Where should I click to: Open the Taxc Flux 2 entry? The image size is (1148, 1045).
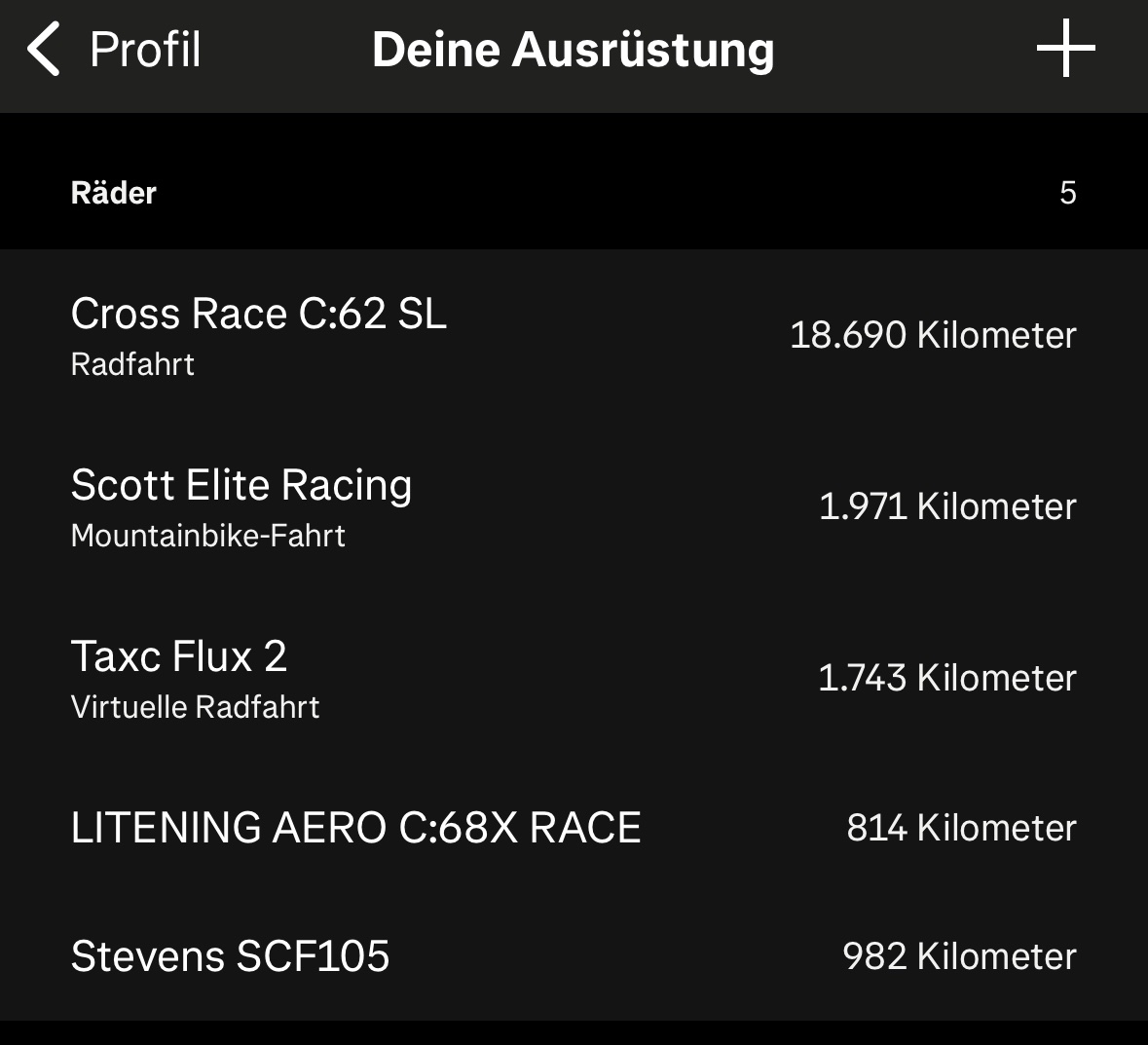point(179,656)
